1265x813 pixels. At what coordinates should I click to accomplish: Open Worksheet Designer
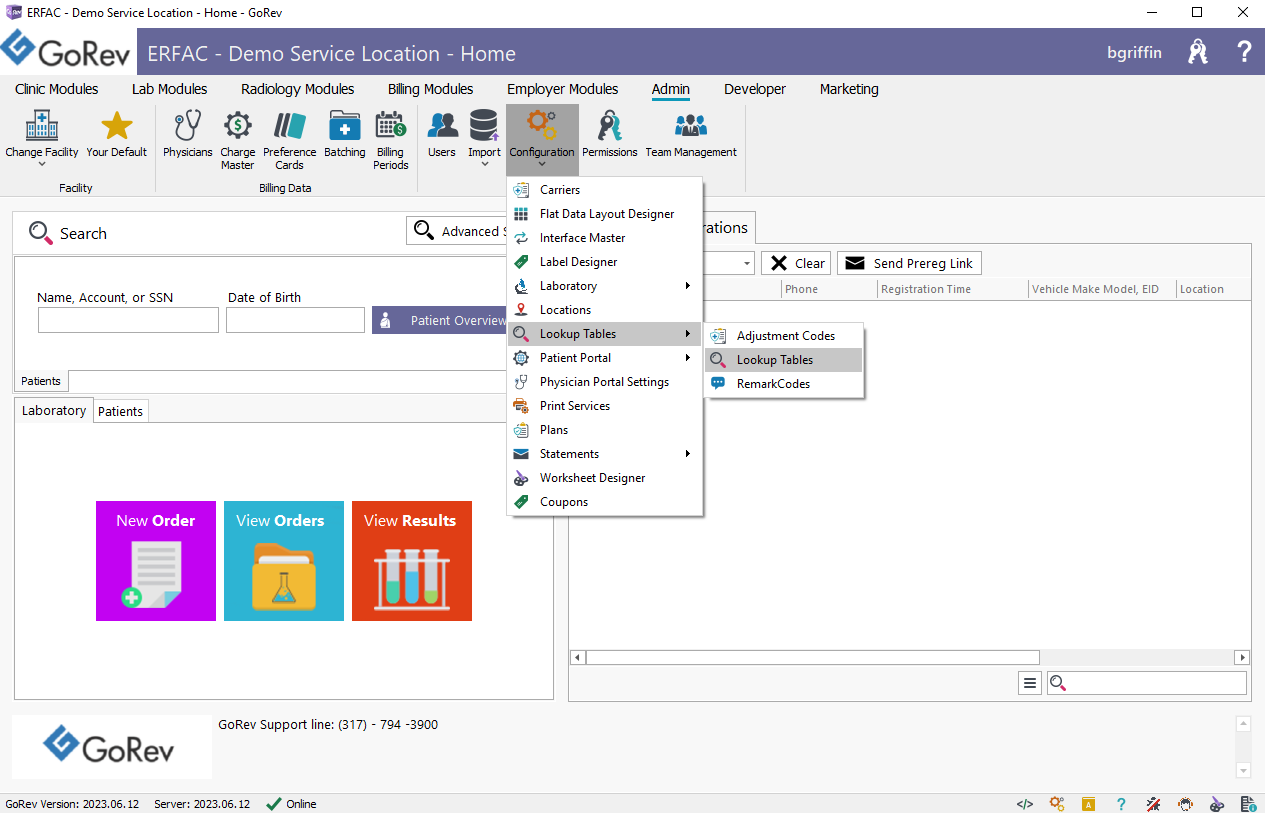pos(604,478)
